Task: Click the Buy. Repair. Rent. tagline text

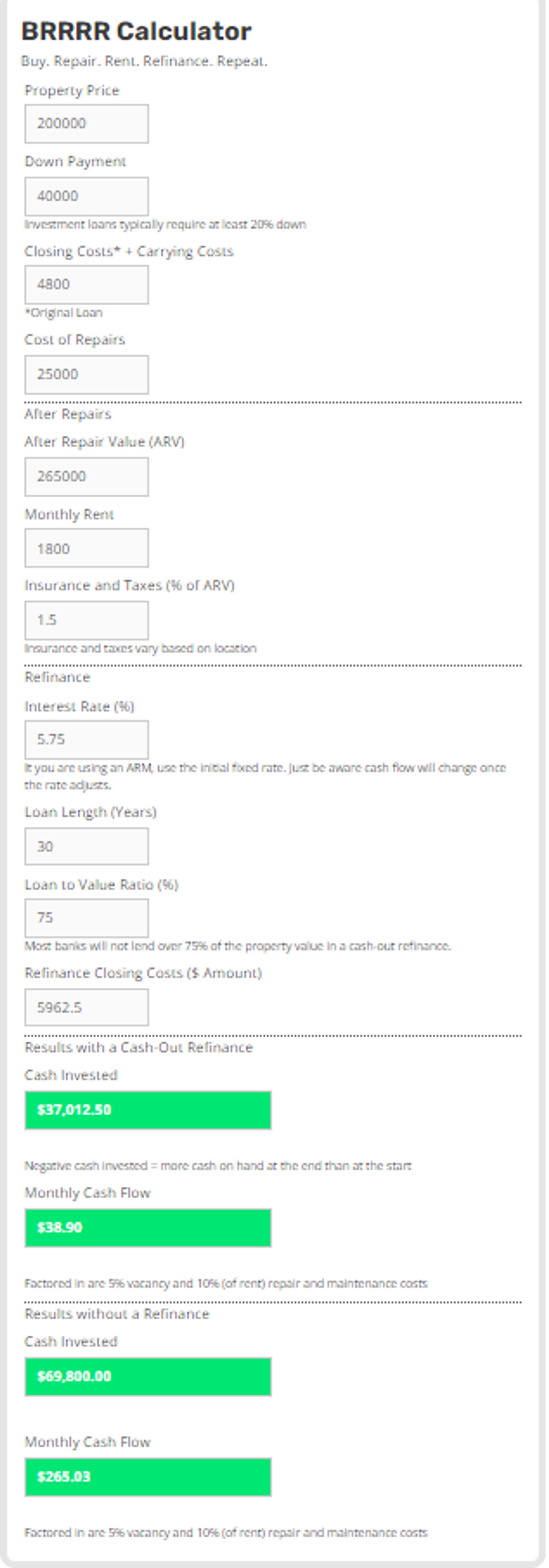Action: click(x=144, y=62)
